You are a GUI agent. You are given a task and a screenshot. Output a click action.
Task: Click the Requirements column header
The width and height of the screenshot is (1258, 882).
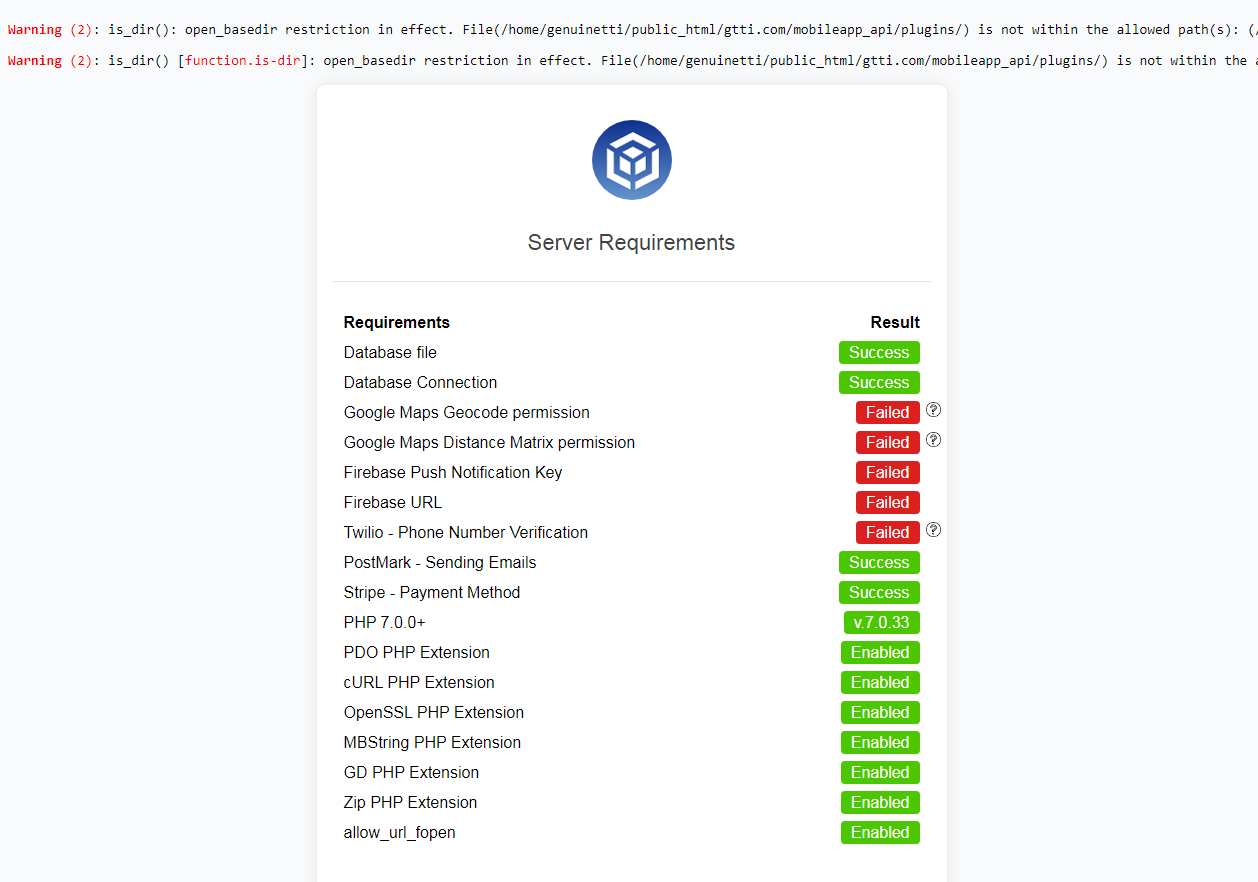(397, 322)
